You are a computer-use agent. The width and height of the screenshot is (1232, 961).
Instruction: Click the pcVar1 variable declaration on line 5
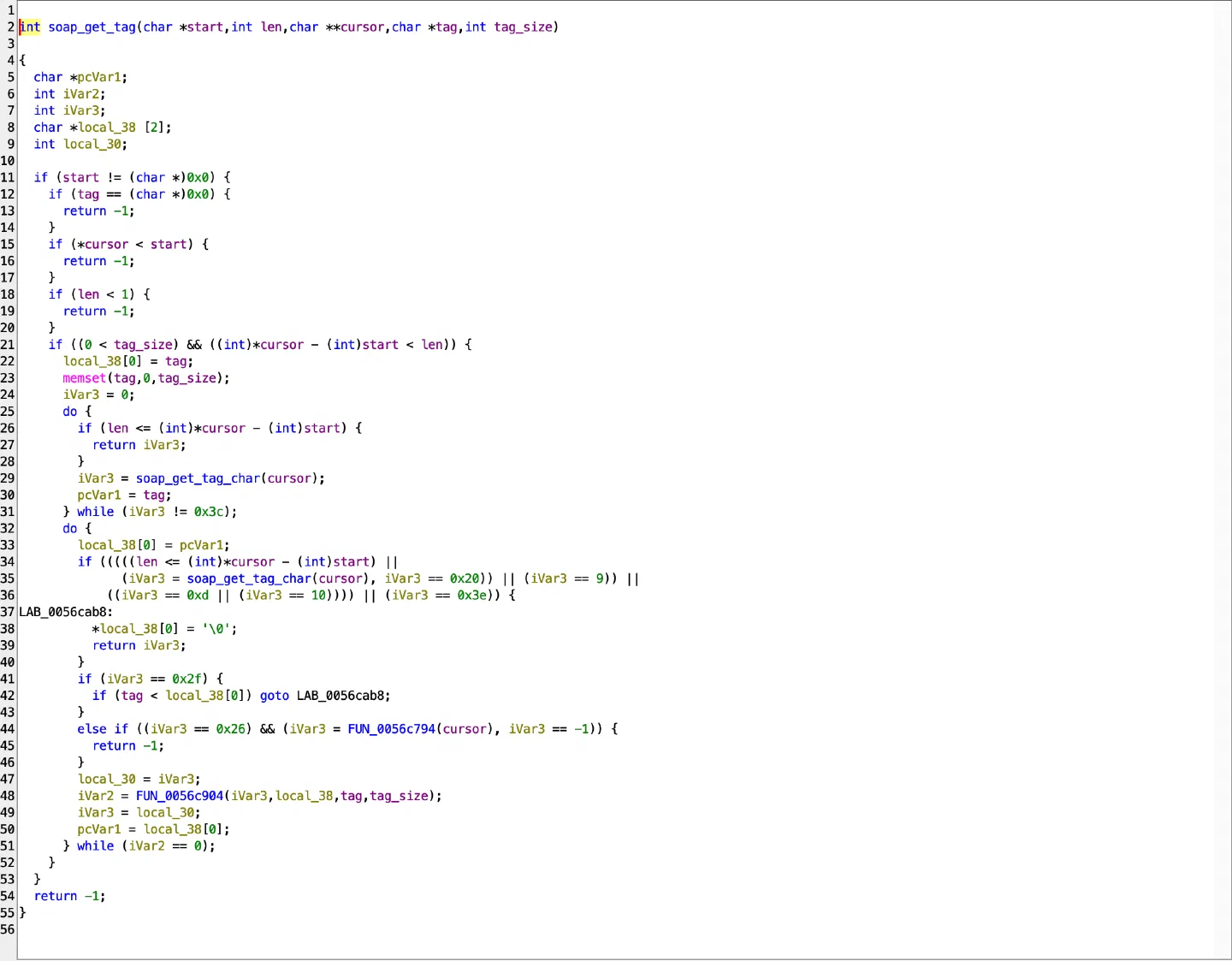click(x=99, y=77)
